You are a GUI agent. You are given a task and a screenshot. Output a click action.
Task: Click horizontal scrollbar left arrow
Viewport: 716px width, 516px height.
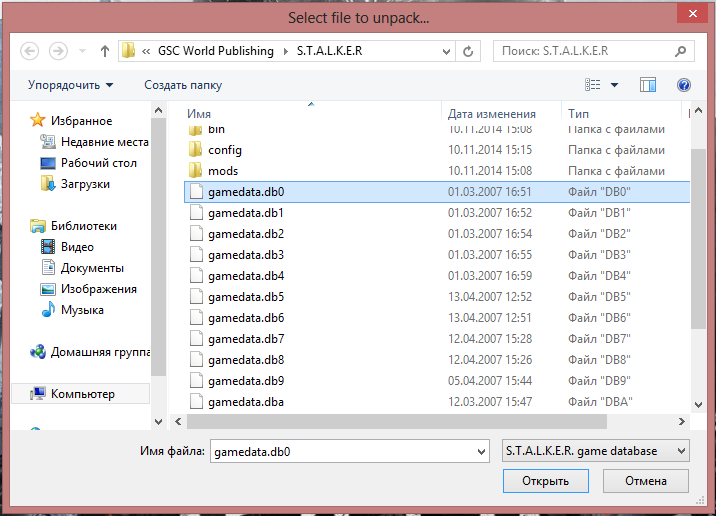tap(179, 421)
